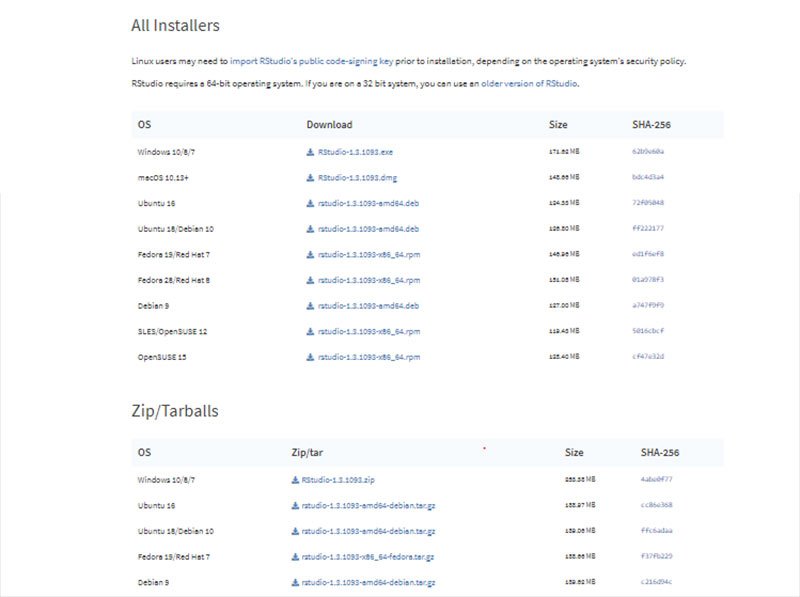The width and height of the screenshot is (800, 597).
Task: Open debian.tar.gz link for Debian 9
Action: [x=368, y=582]
